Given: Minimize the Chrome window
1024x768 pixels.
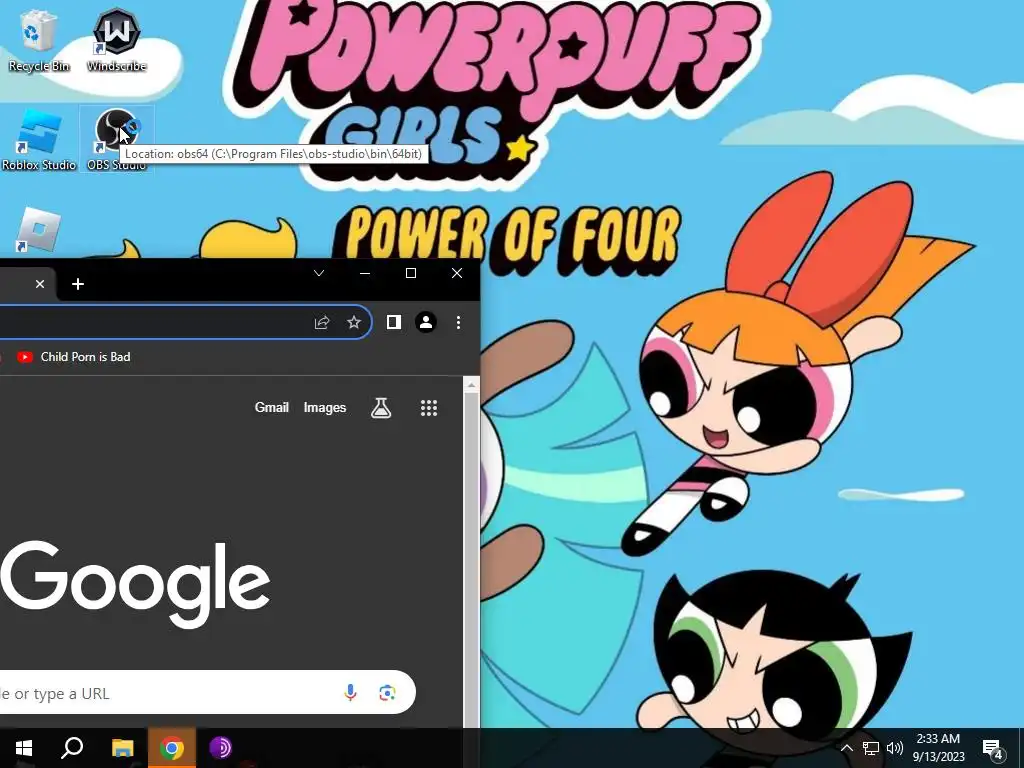Looking at the screenshot, I should tap(365, 273).
